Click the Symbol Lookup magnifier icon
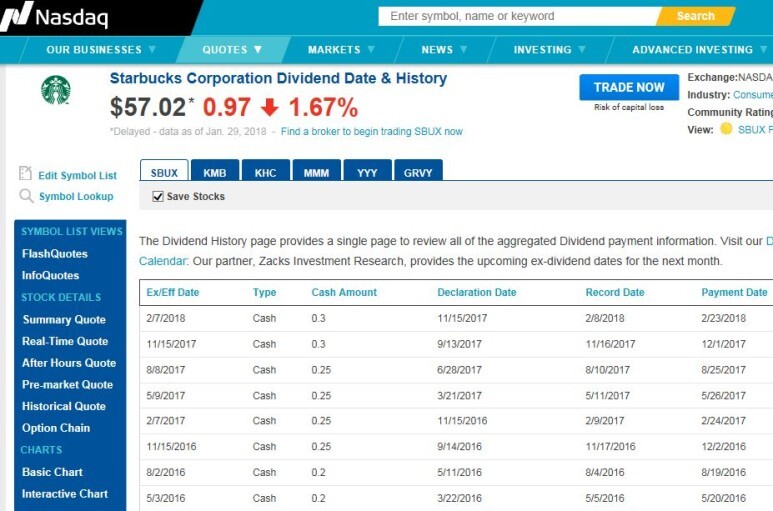 click(26, 196)
